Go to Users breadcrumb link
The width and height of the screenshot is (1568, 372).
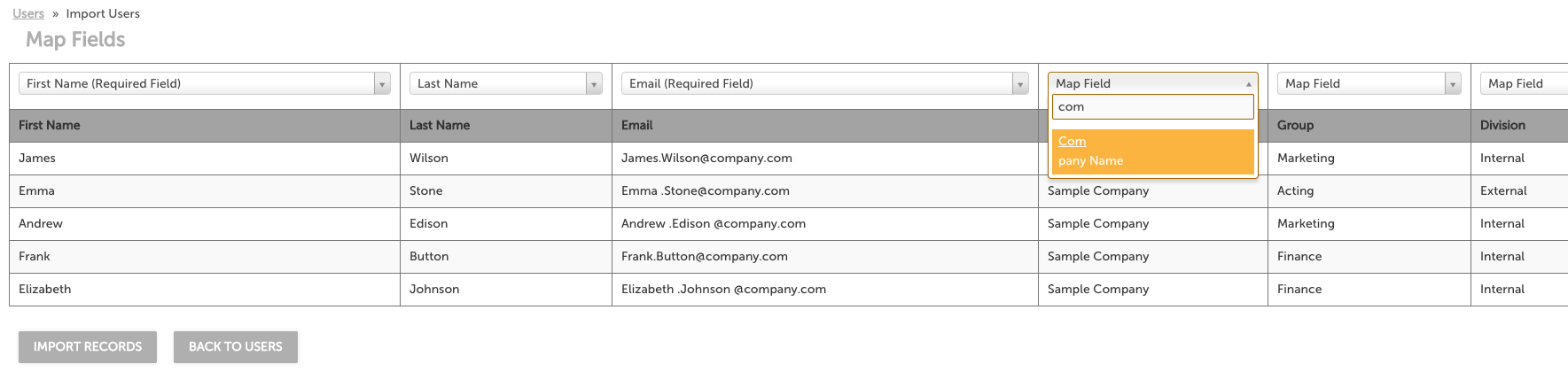[x=28, y=13]
